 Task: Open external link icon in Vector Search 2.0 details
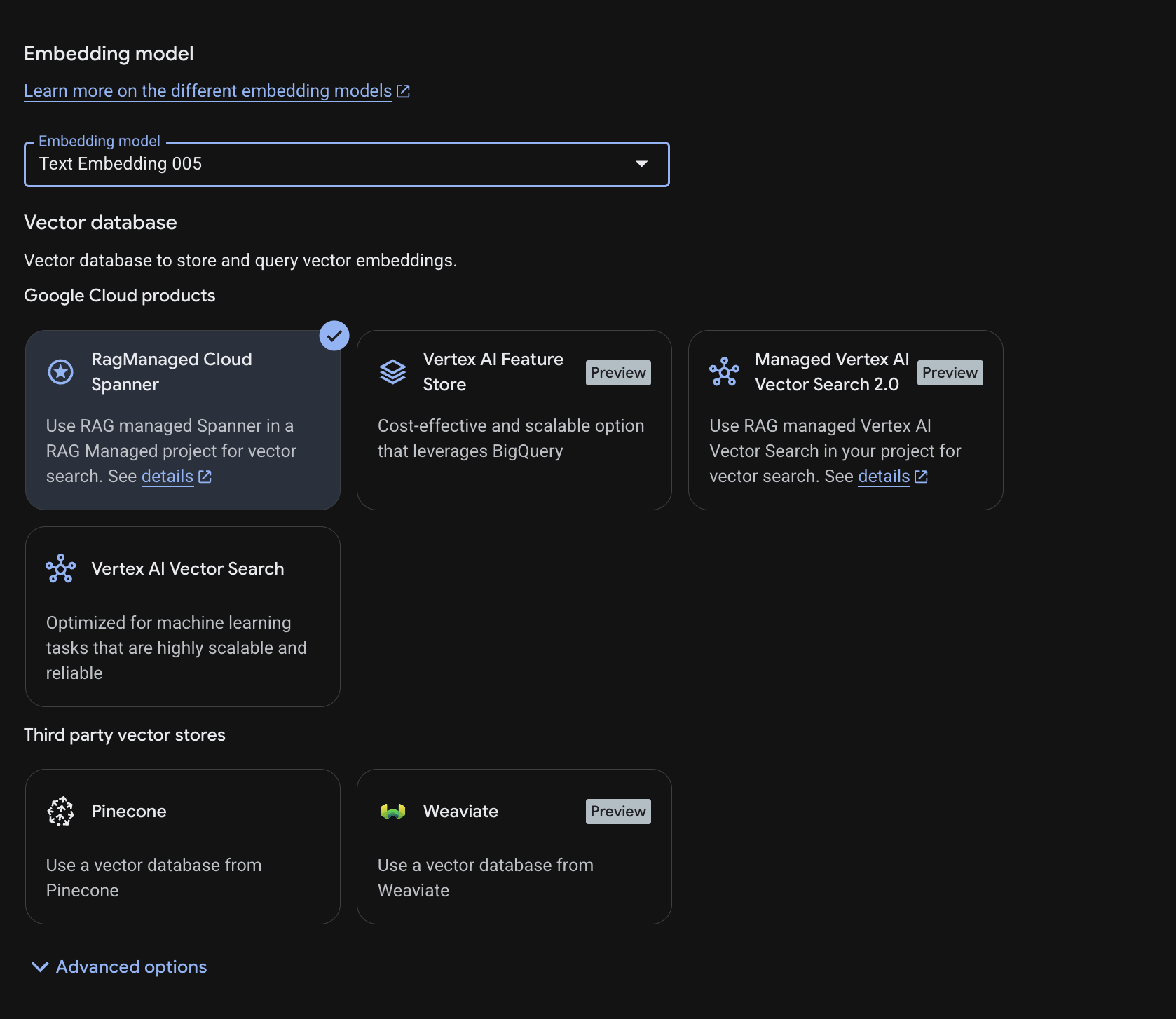(x=922, y=477)
